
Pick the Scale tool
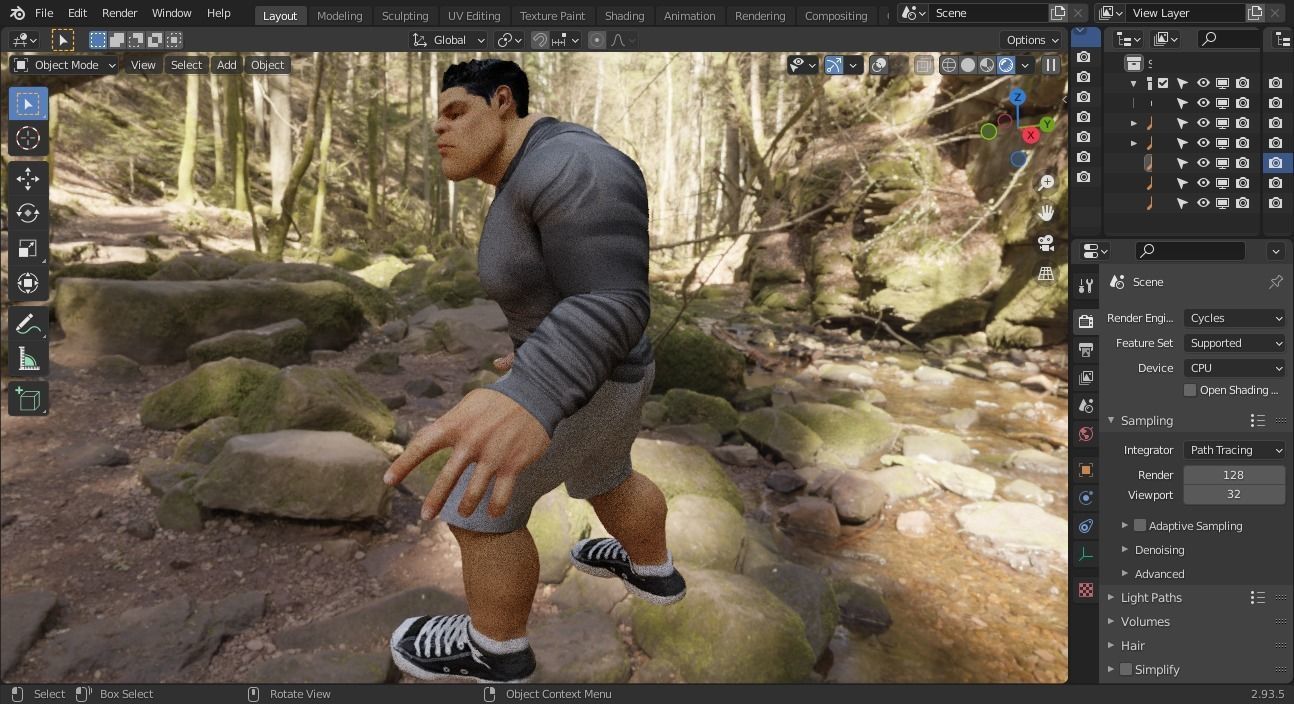point(28,248)
